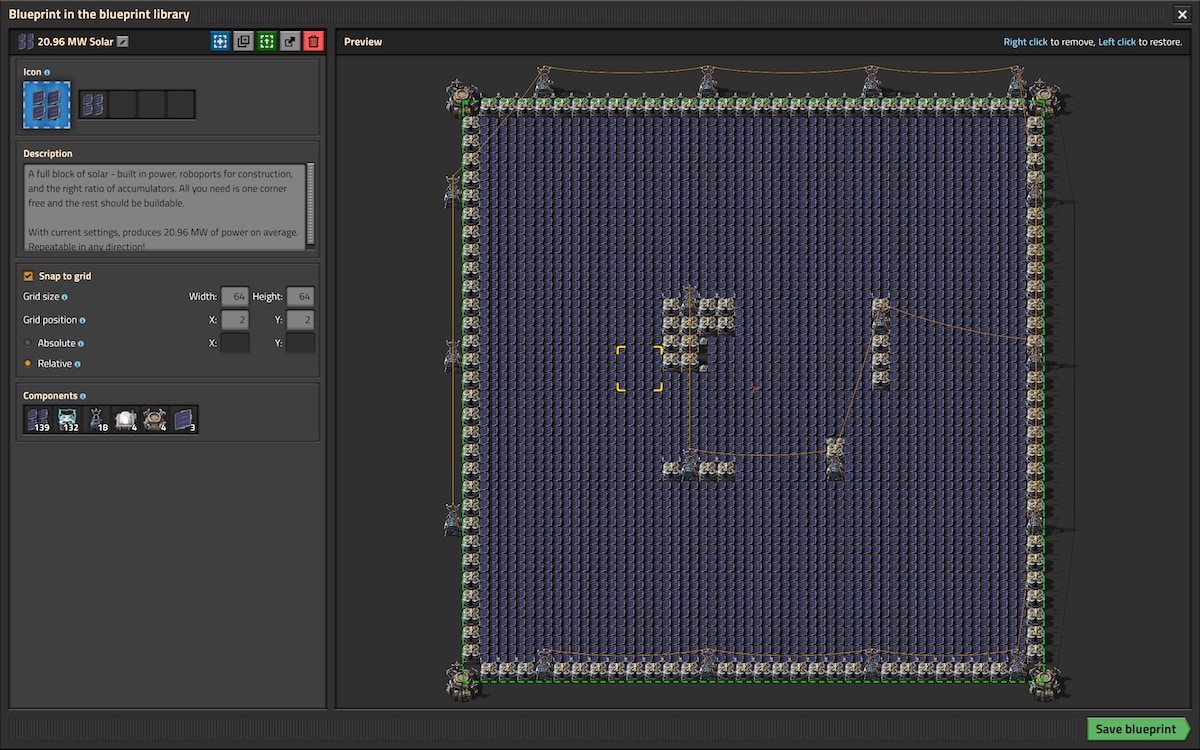
Task: Click first icon slot with solar panels
Action: tap(93, 104)
